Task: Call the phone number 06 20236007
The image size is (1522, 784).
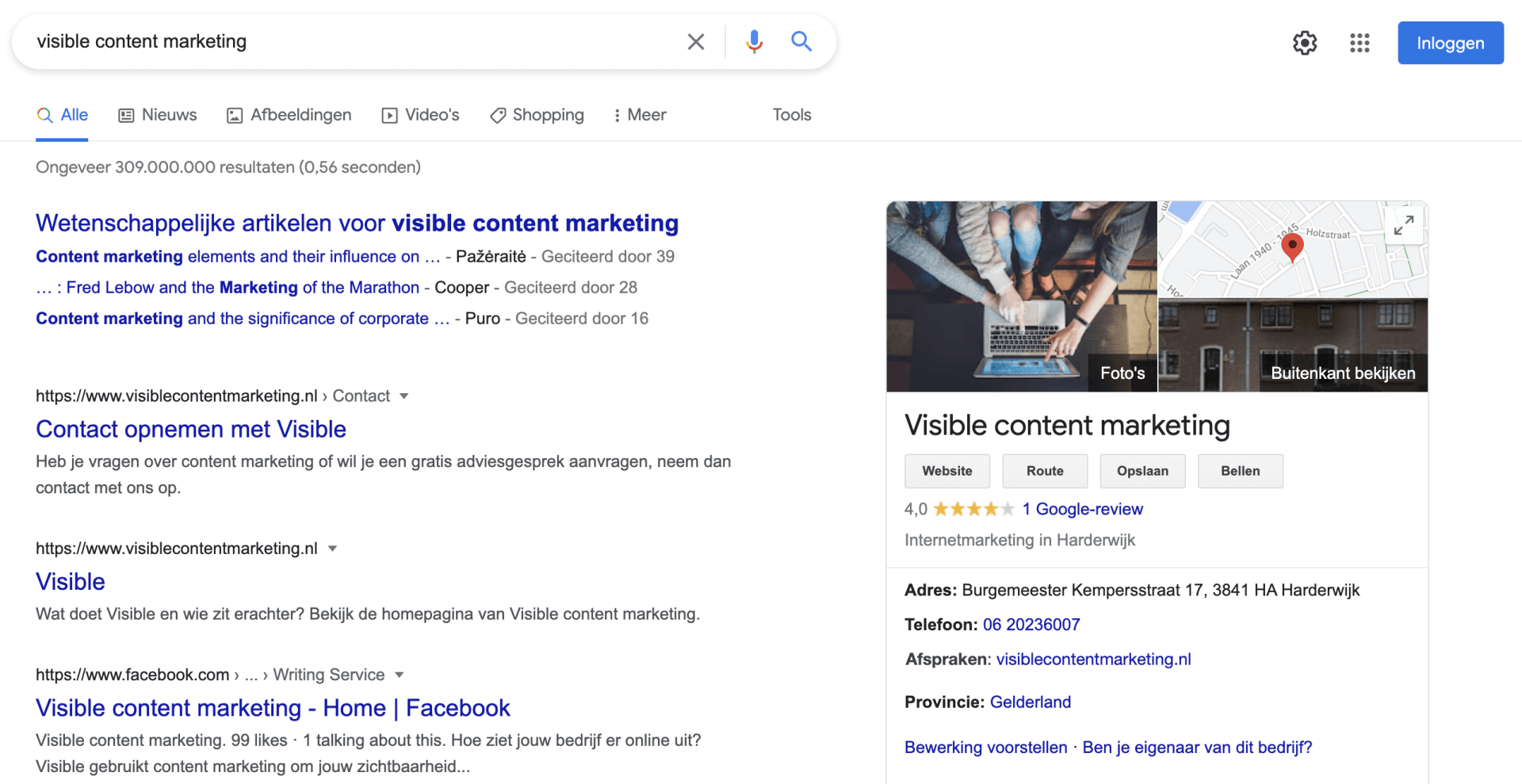Action: click(1031, 625)
